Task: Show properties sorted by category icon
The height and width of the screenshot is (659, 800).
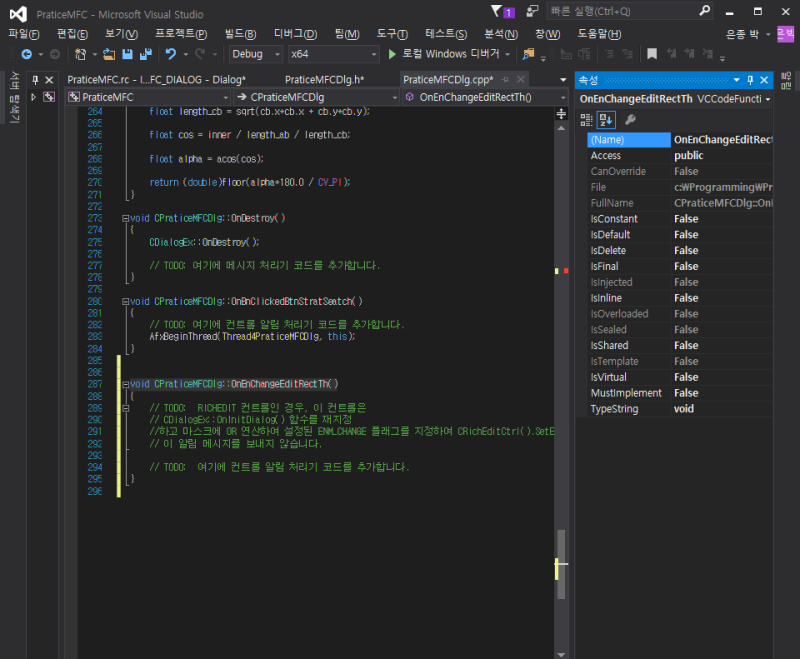Action: tap(586, 120)
